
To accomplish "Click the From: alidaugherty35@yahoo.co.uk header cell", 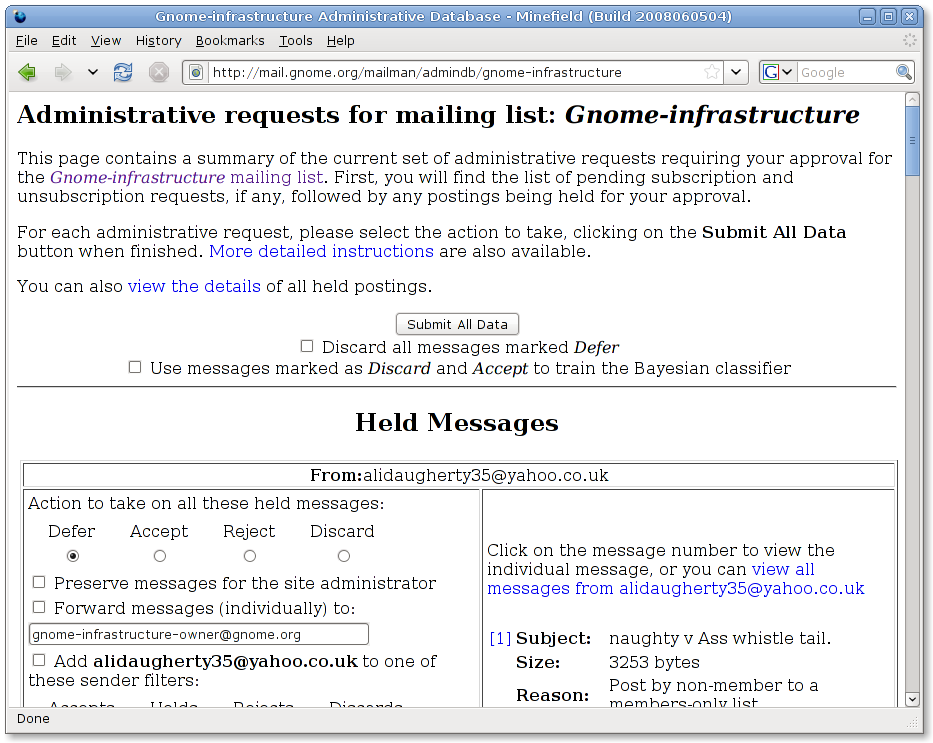I will click(x=459, y=475).
